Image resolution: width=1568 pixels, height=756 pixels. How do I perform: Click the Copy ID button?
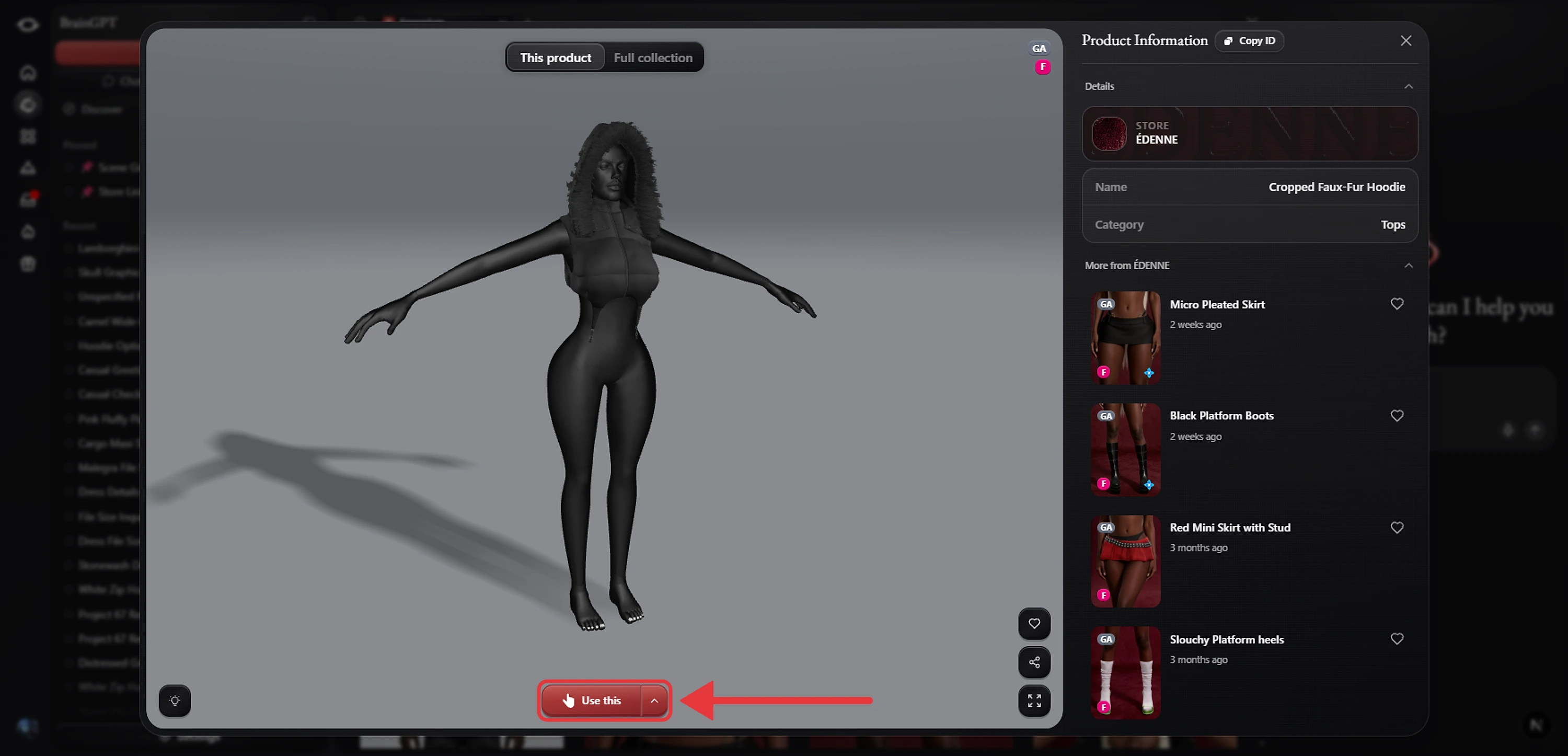1249,41
